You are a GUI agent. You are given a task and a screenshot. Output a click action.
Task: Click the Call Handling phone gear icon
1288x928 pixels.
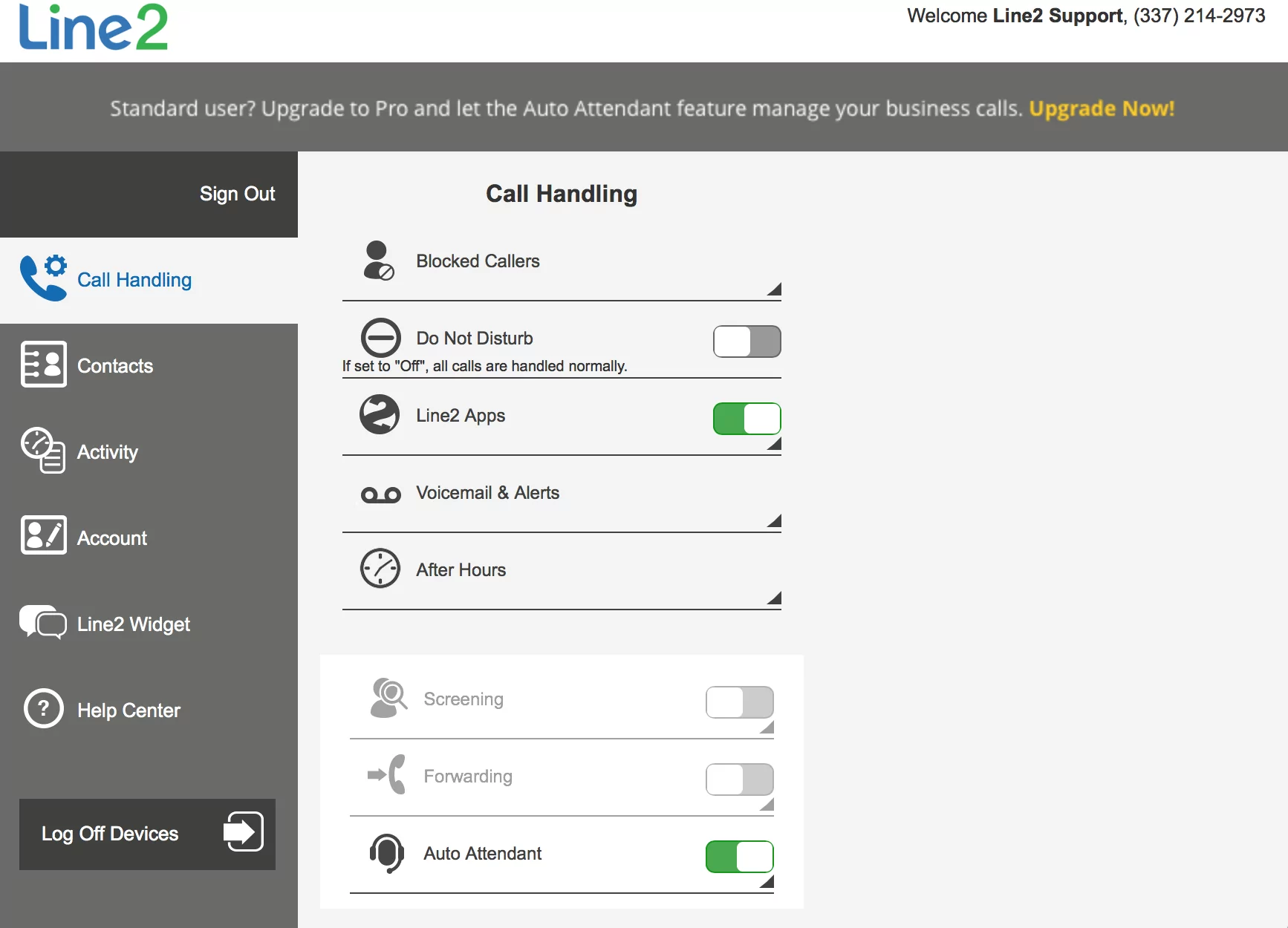click(x=44, y=278)
